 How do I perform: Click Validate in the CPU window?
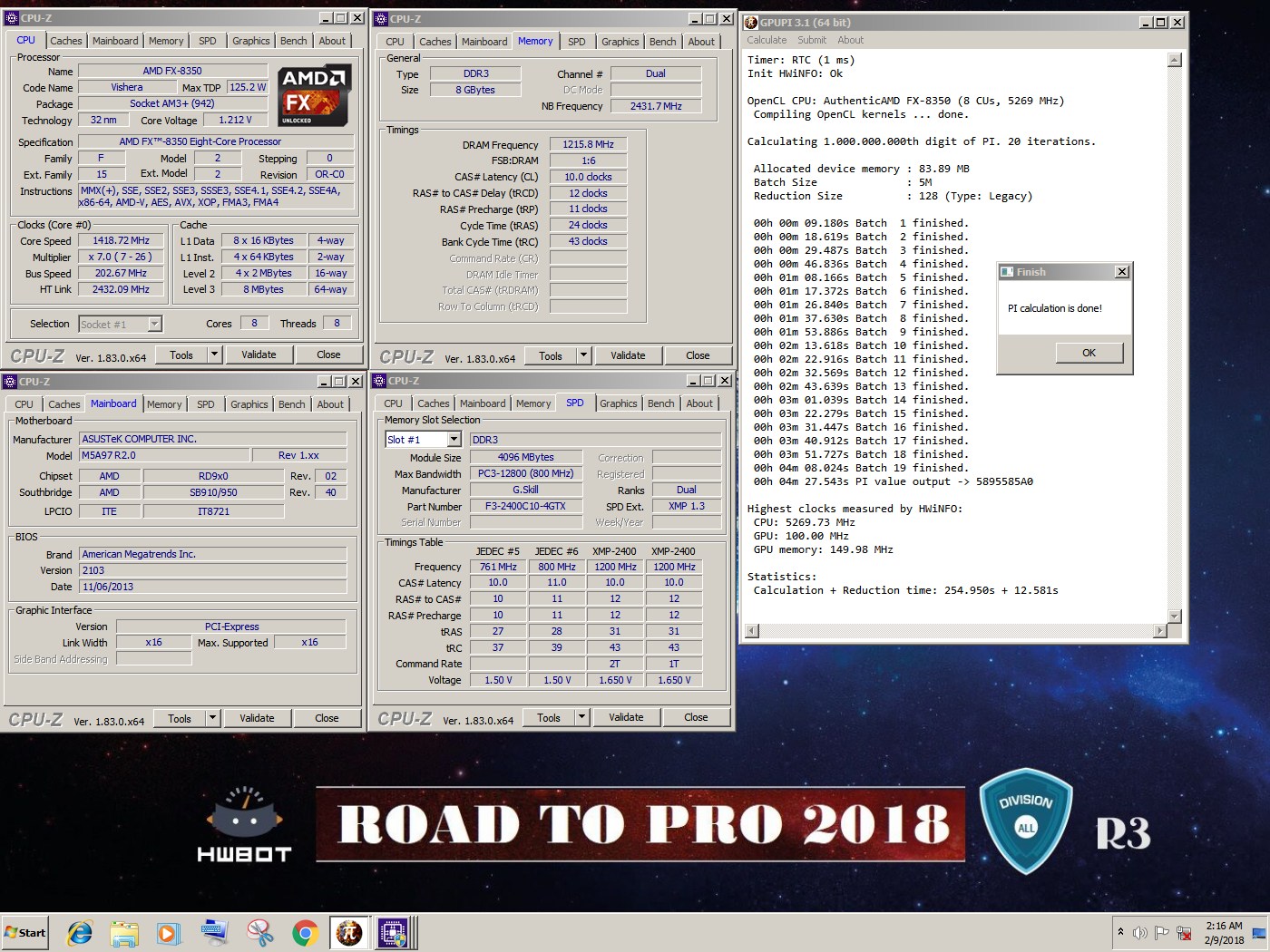point(259,355)
